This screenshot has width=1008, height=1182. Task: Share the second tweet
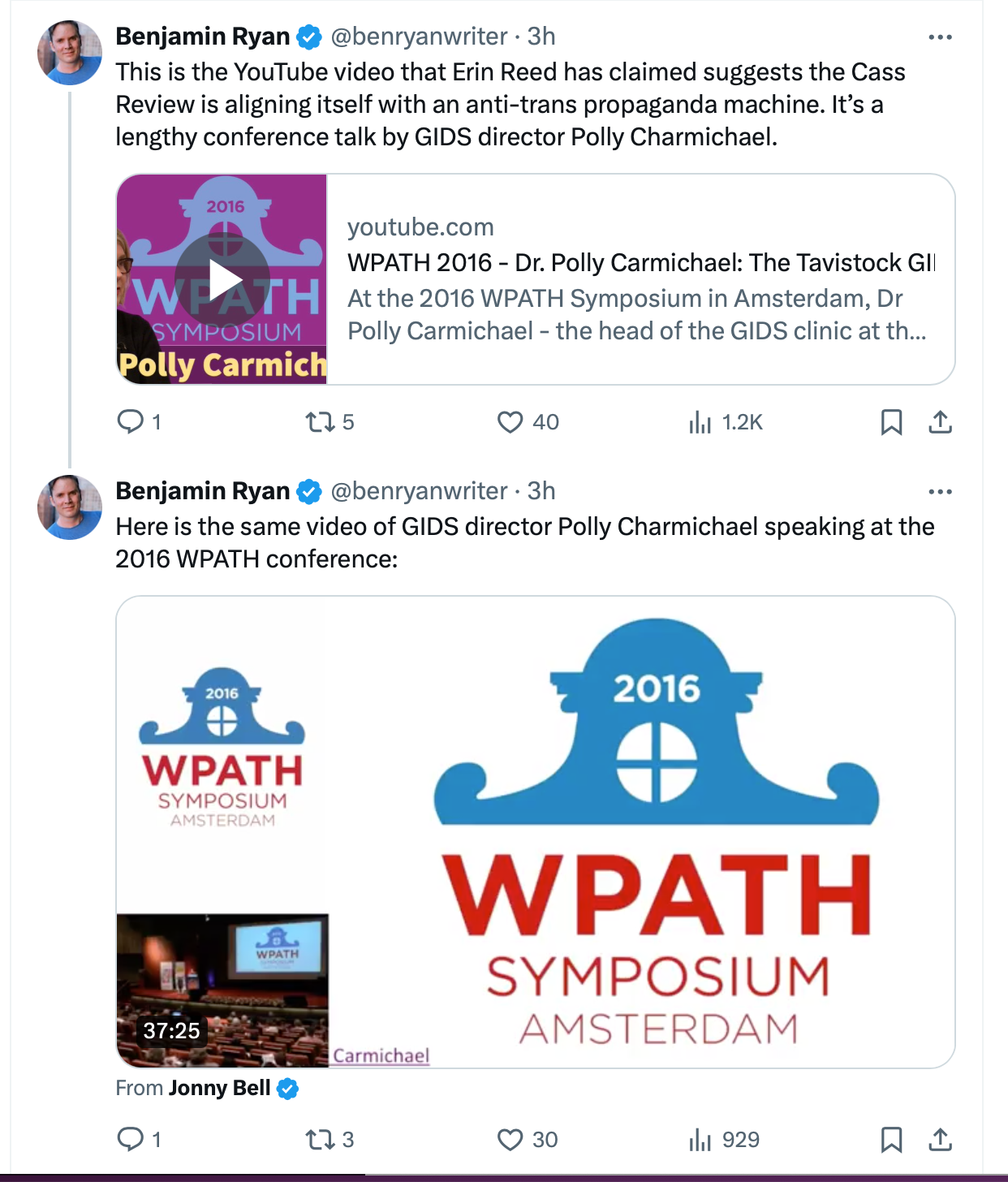click(x=940, y=1139)
